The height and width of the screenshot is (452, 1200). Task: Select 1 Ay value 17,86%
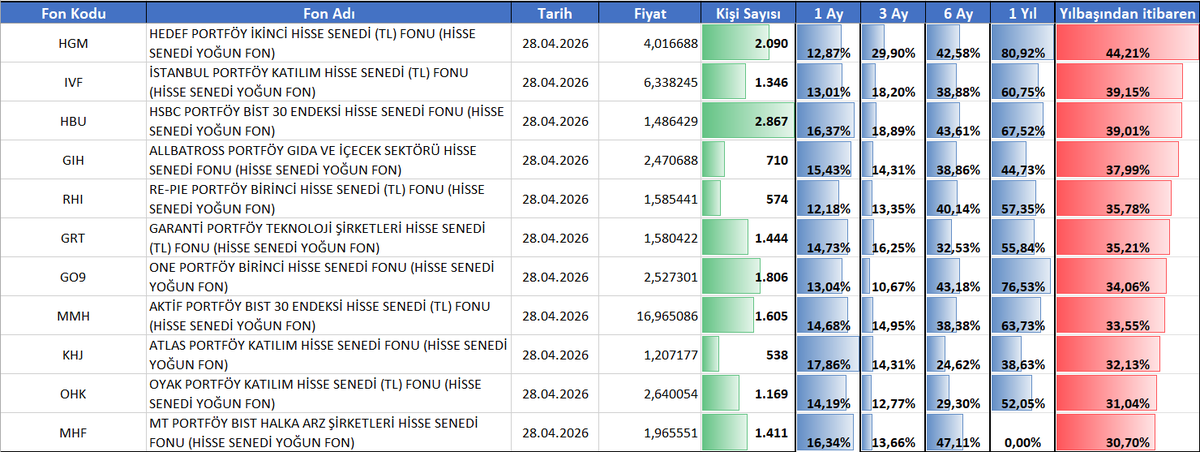coord(827,354)
